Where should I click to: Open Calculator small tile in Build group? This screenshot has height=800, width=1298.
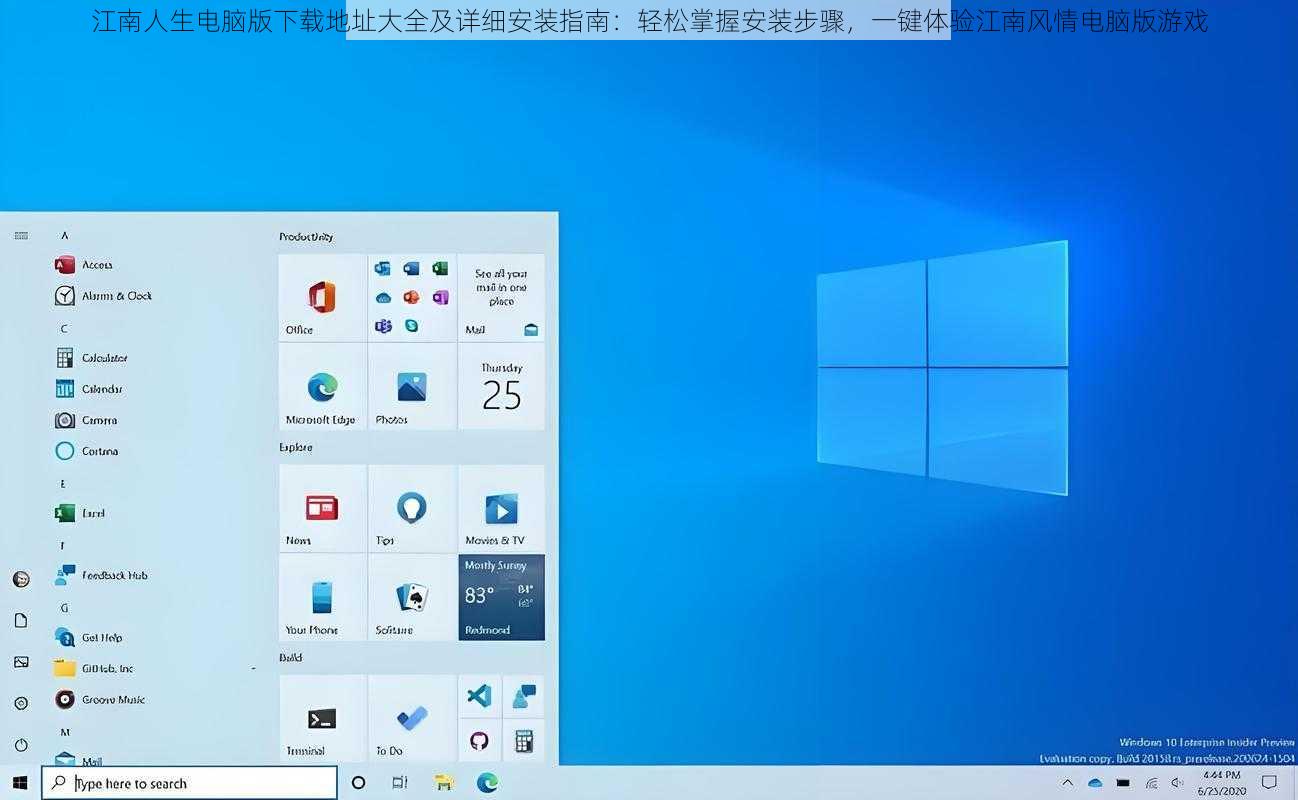(523, 741)
